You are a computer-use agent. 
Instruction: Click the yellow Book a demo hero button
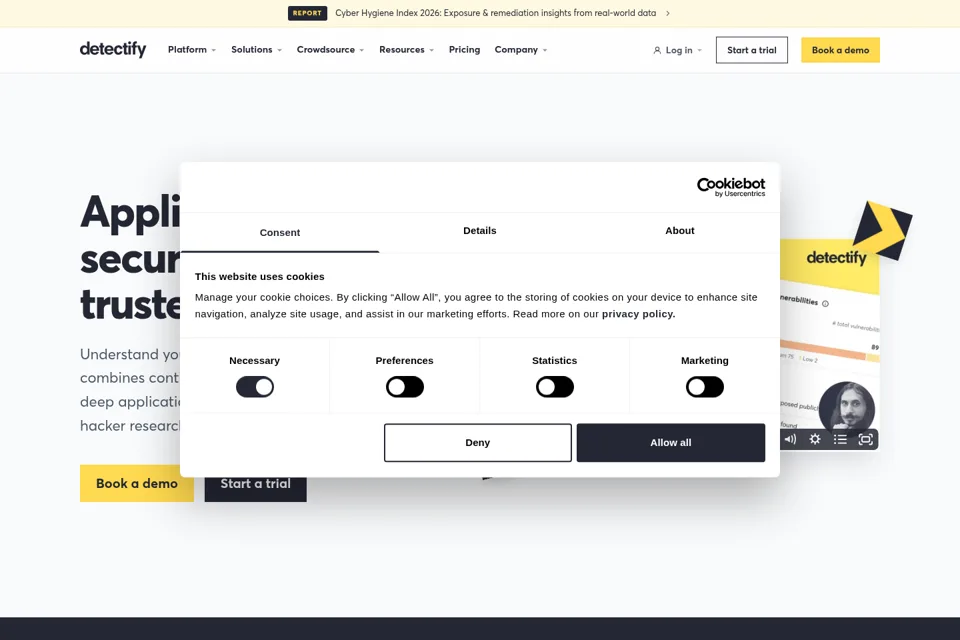click(x=137, y=483)
